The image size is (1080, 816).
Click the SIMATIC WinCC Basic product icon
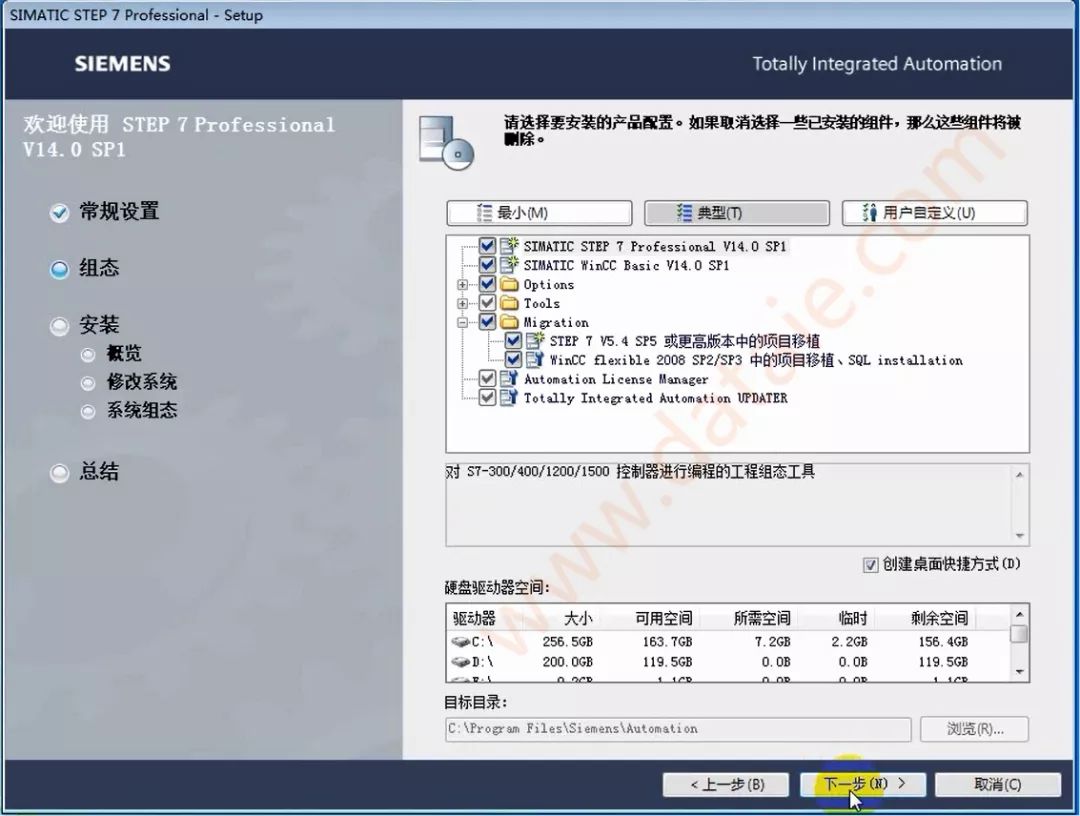click(509, 264)
